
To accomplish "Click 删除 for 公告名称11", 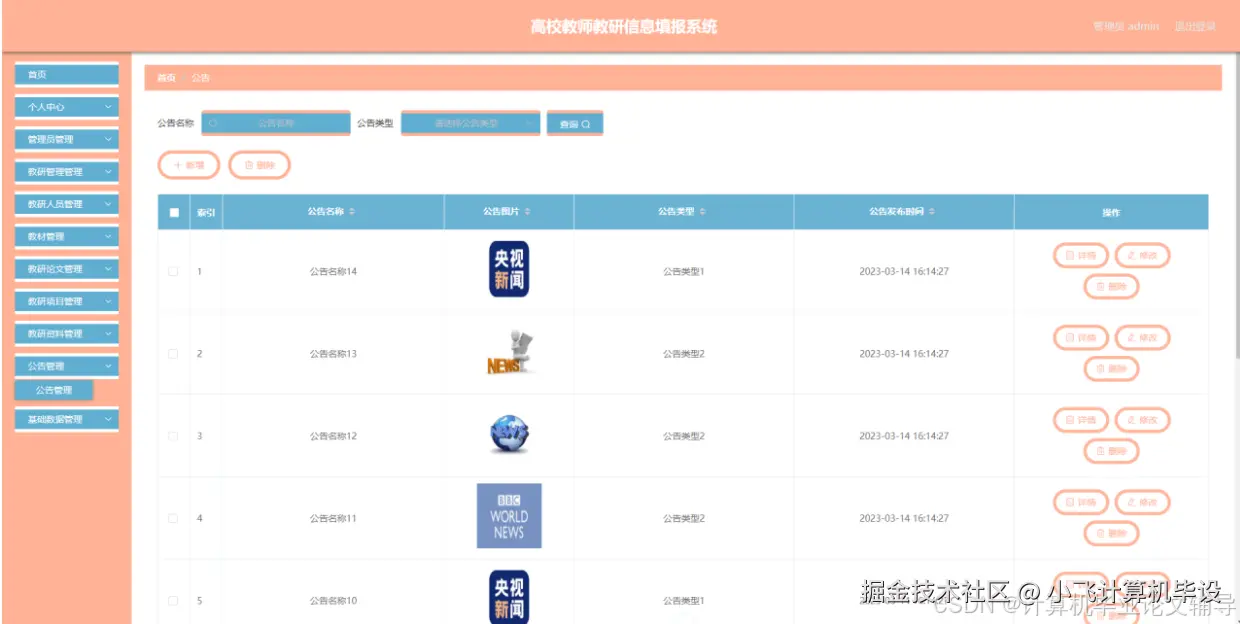I will pos(1111,533).
